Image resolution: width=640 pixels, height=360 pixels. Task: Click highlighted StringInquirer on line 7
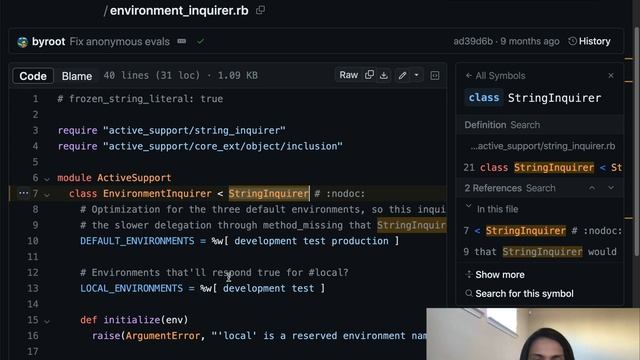pyautogui.click(x=269, y=193)
